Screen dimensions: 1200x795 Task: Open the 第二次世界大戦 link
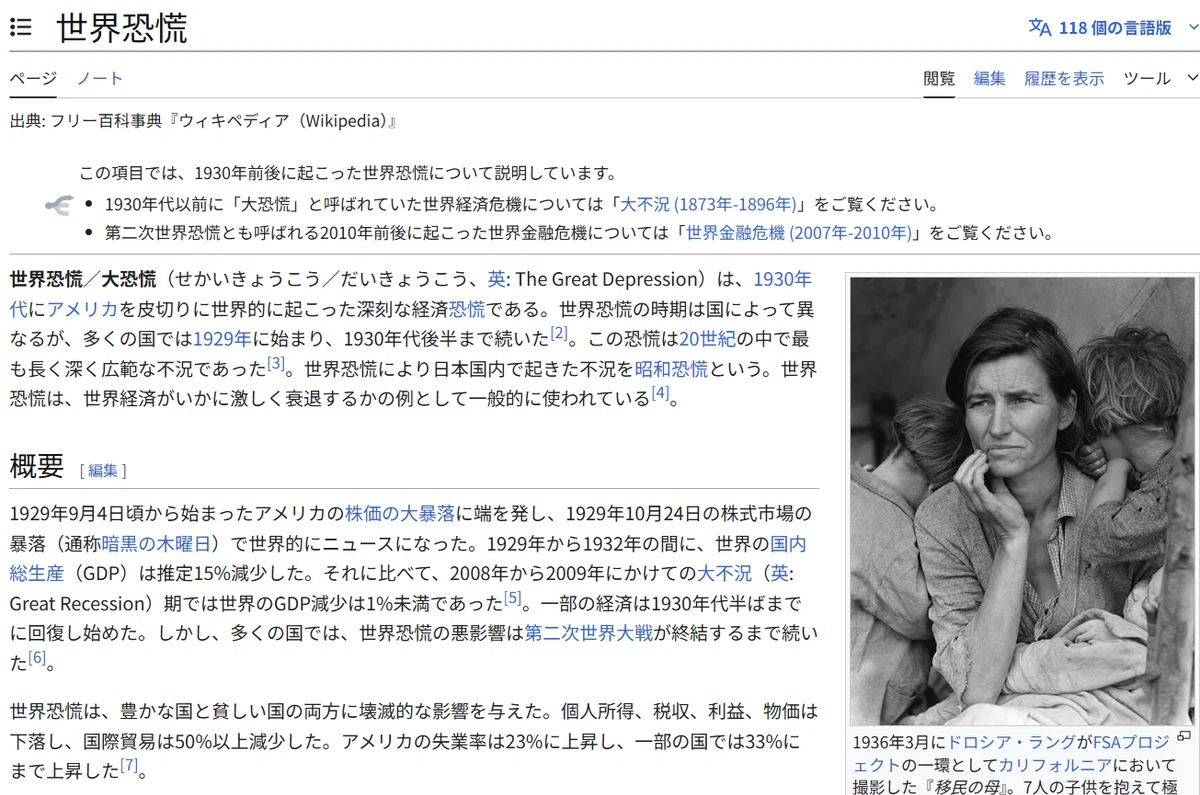coord(589,633)
